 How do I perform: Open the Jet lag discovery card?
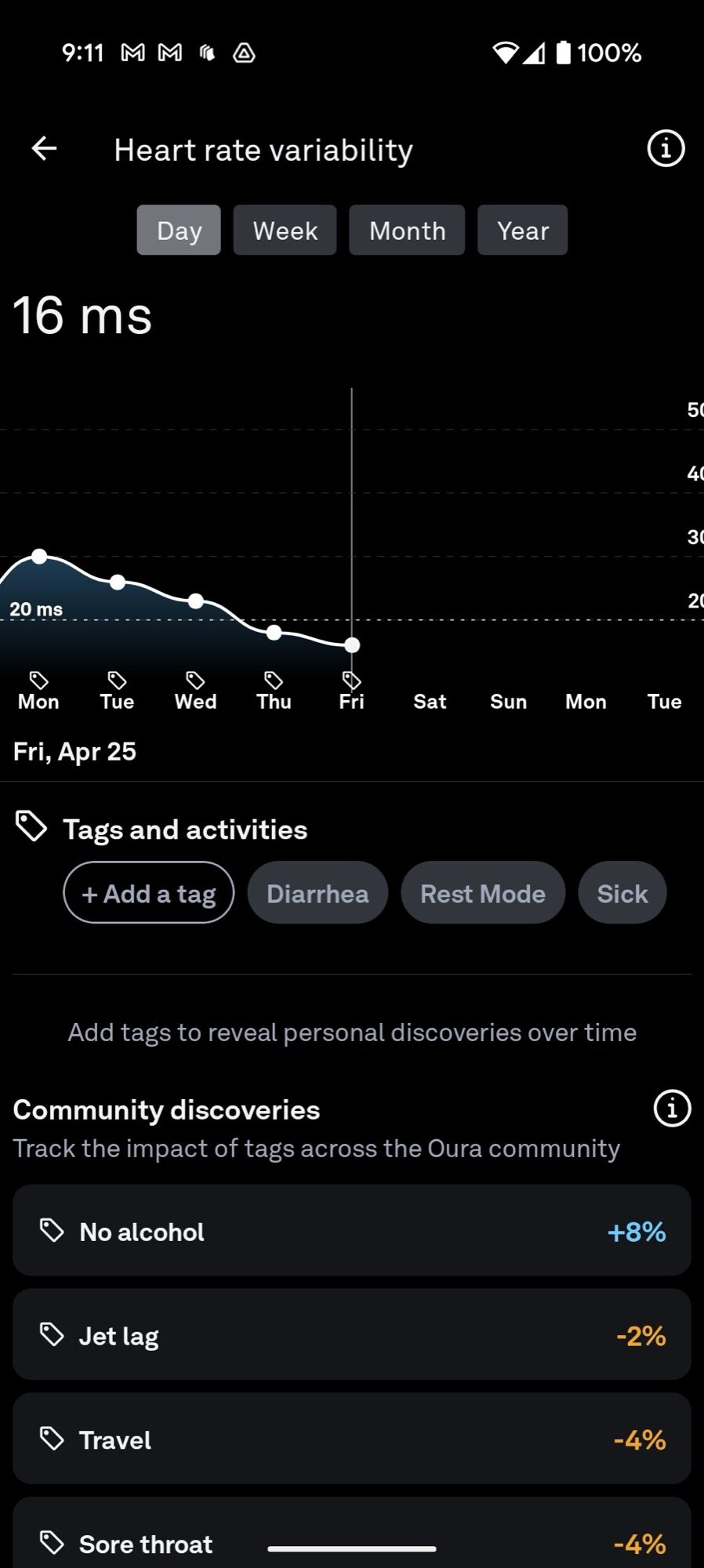352,1334
